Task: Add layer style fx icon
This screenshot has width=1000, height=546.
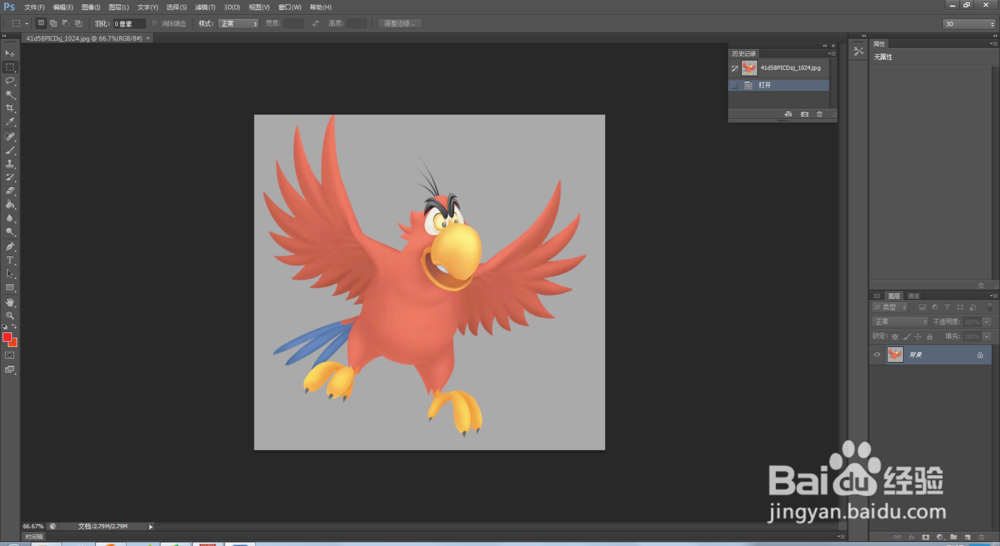Action: click(911, 538)
